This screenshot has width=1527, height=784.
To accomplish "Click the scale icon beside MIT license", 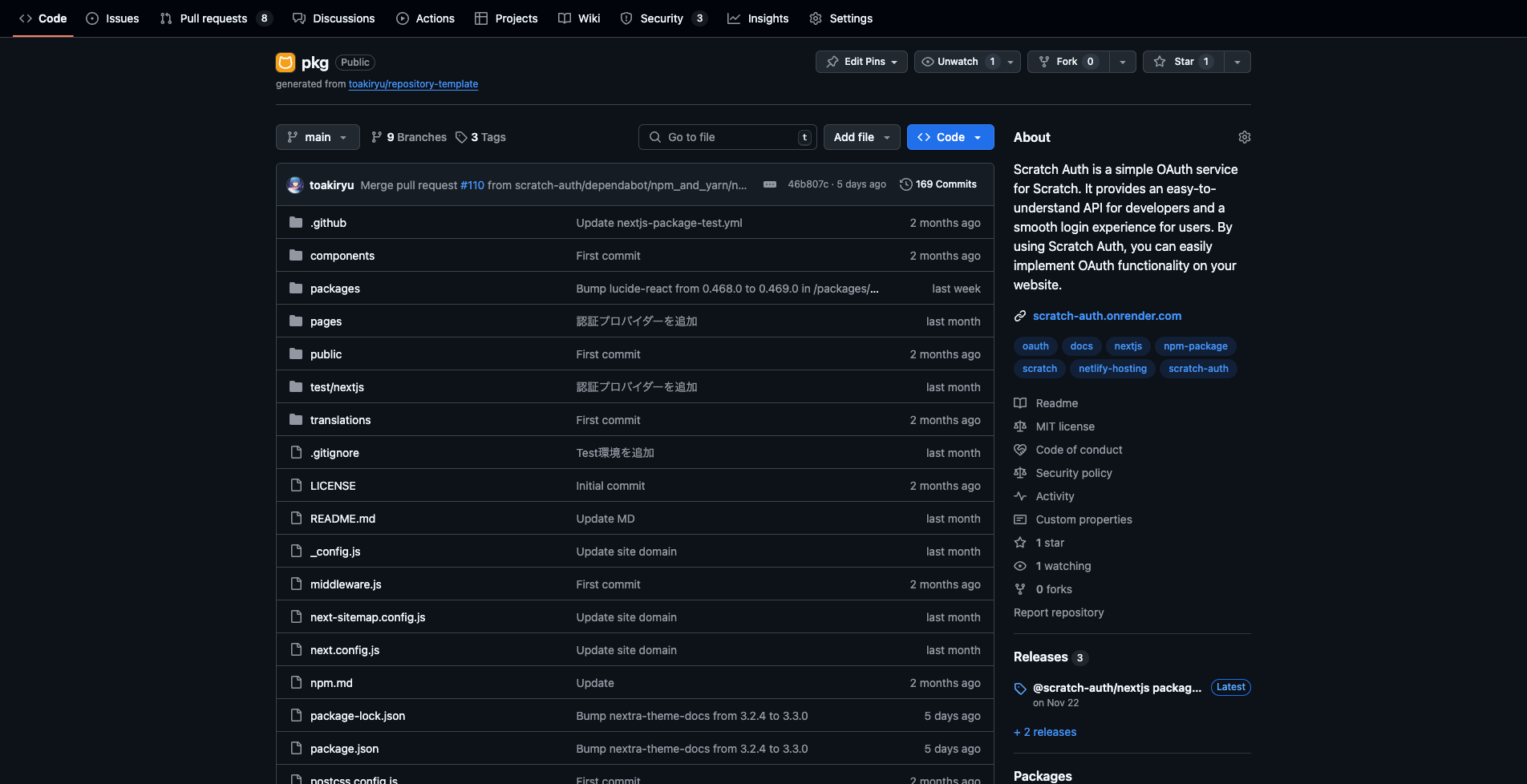I will click(x=1020, y=426).
